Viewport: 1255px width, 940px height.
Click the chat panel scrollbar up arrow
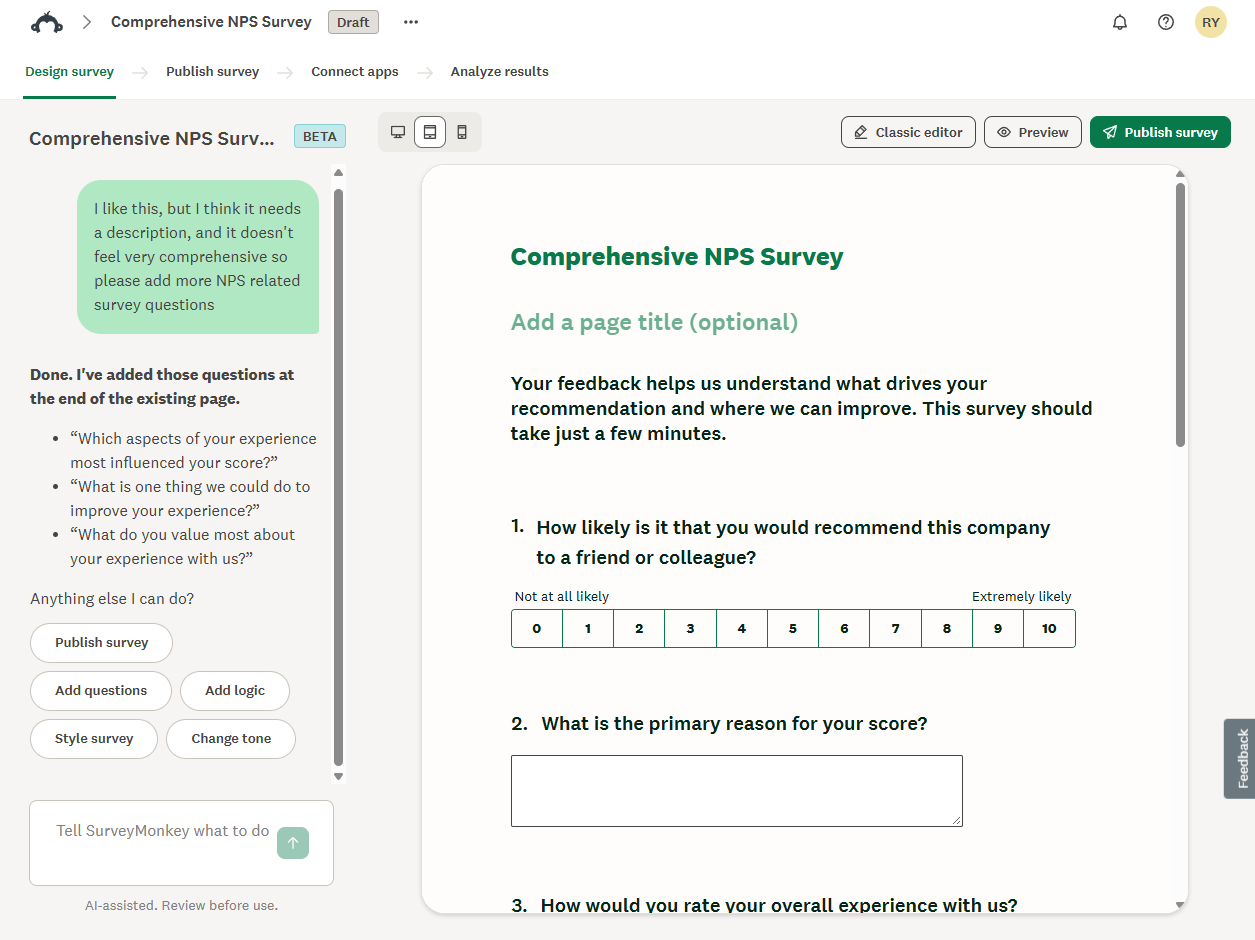coord(338,172)
